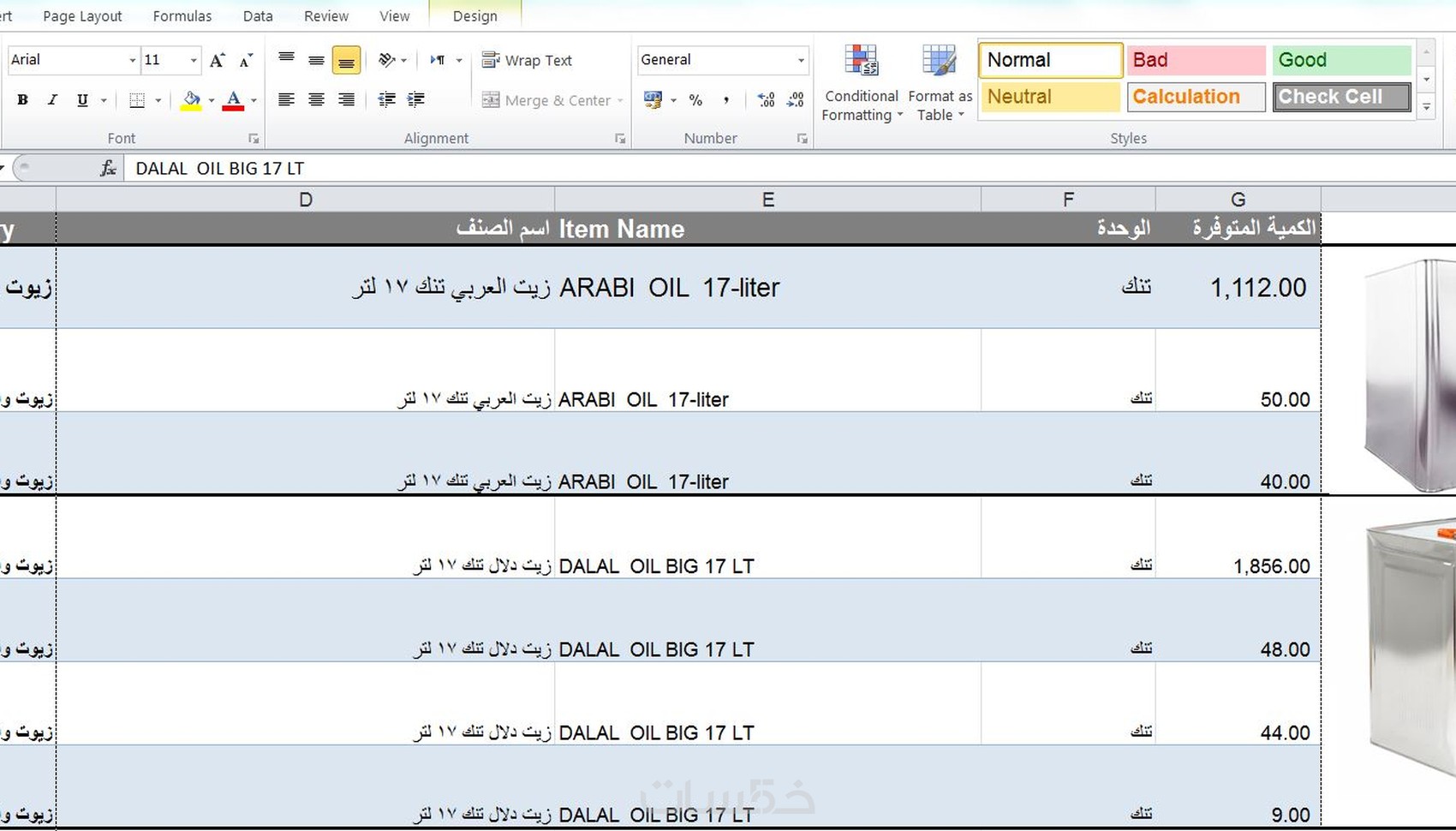Image resolution: width=1456 pixels, height=831 pixels.
Task: Open the Font dialog box launcher
Action: click(254, 138)
